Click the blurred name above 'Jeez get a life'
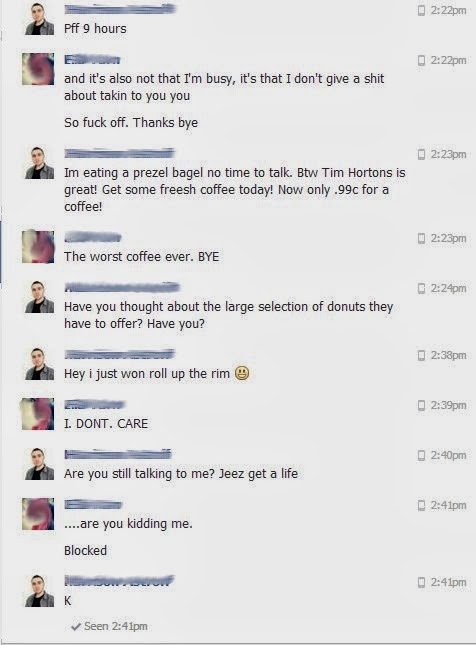Image resolution: width=476 pixels, height=645 pixels. click(x=118, y=454)
